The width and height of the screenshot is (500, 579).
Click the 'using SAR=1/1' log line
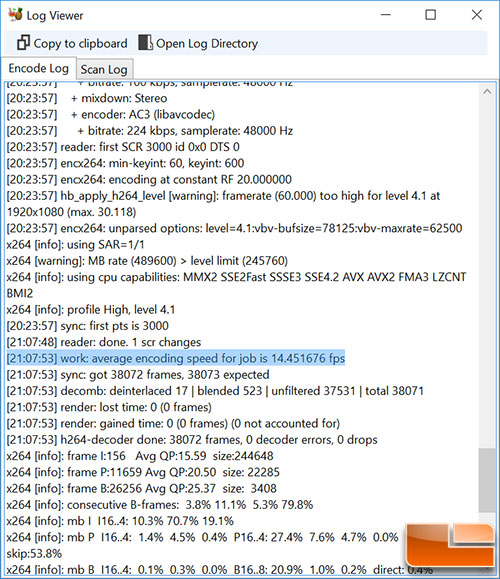tap(76, 244)
